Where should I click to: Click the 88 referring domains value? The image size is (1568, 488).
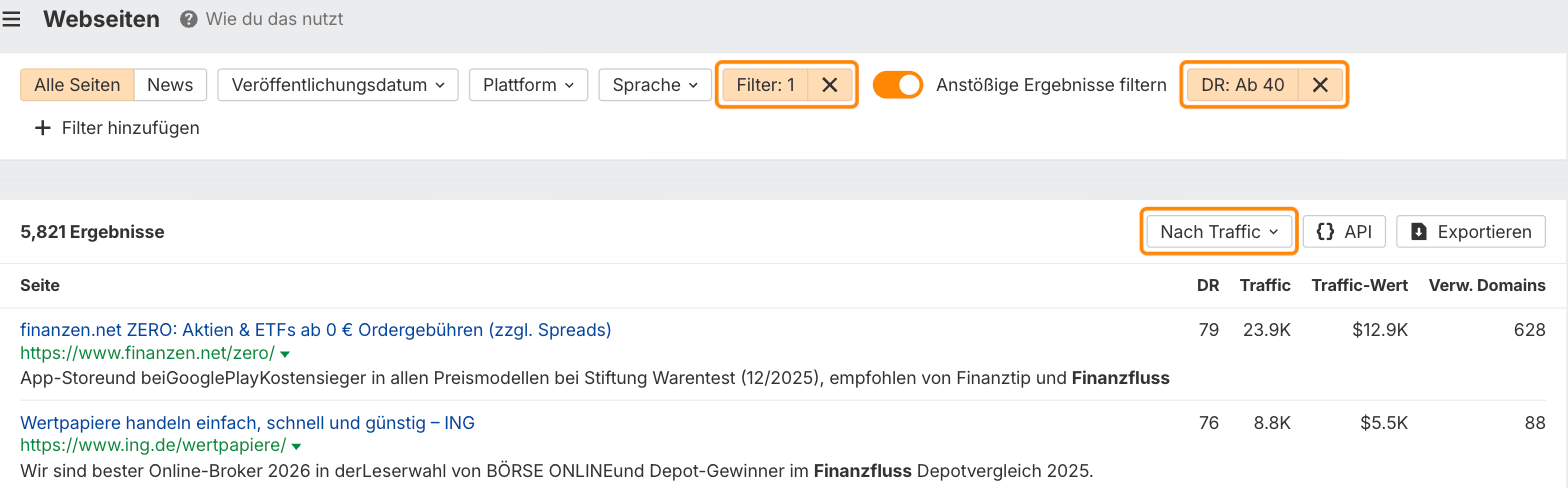click(x=1536, y=423)
